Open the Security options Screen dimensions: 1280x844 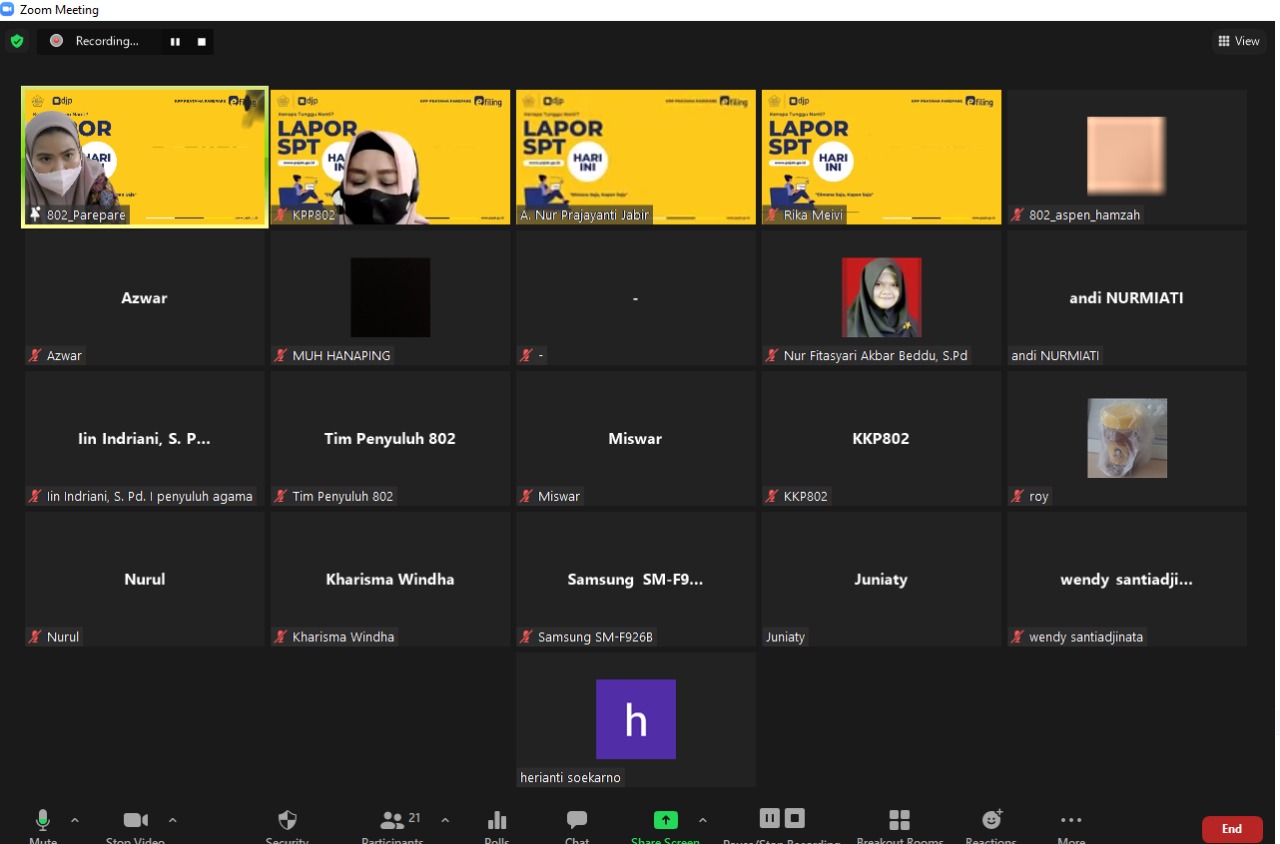click(287, 821)
